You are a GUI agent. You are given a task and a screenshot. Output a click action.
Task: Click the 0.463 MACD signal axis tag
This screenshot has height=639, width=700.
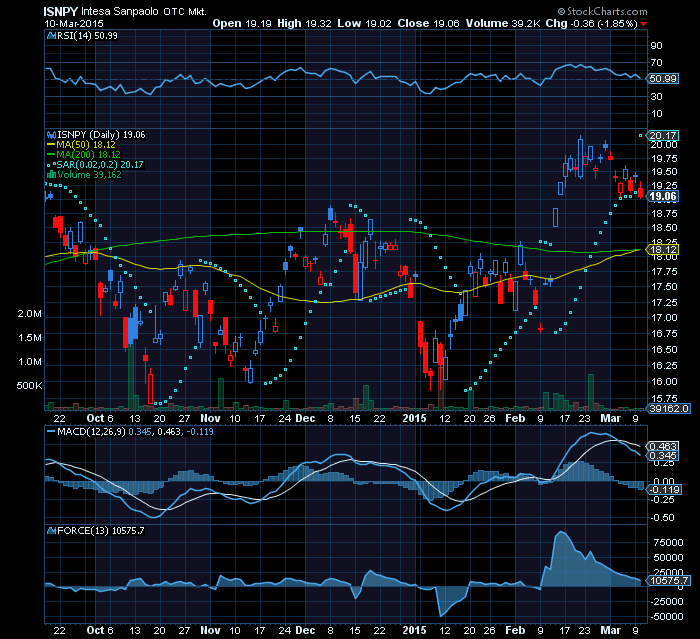click(663, 446)
